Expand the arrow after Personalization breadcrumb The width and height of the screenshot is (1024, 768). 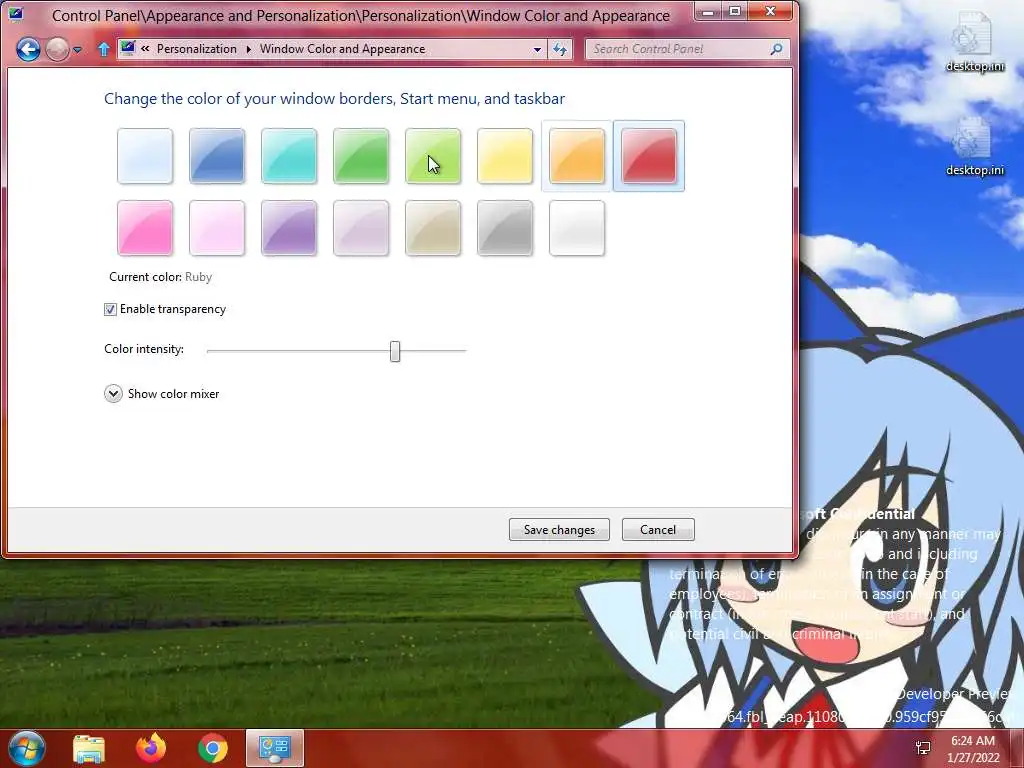[248, 49]
